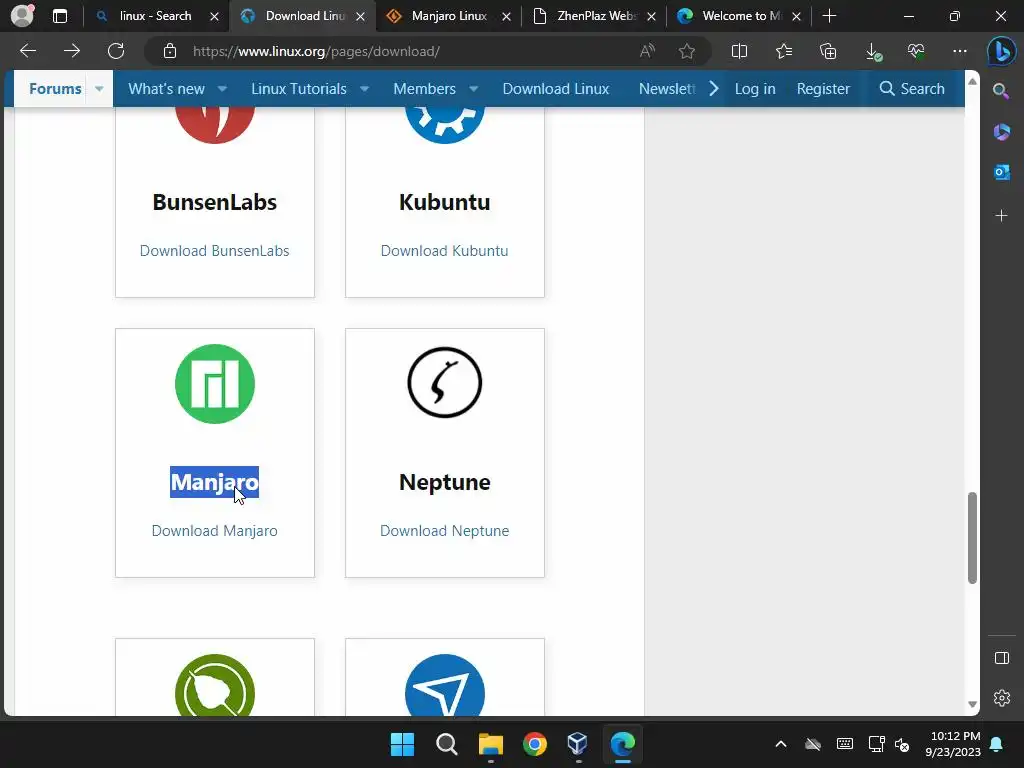Click Download BunsenLabs link
The height and width of the screenshot is (768, 1024).
coord(215,251)
